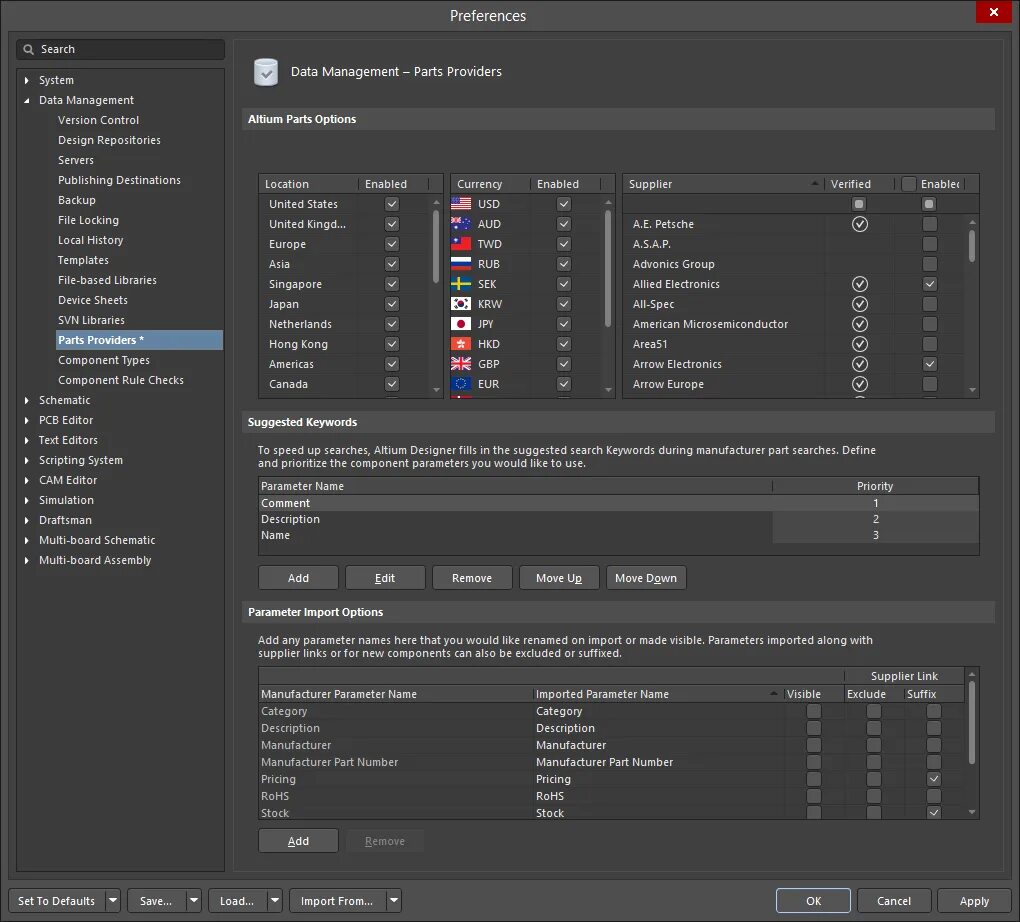This screenshot has width=1020, height=922.
Task: Click the SEK flag icon
Action: tap(461, 284)
